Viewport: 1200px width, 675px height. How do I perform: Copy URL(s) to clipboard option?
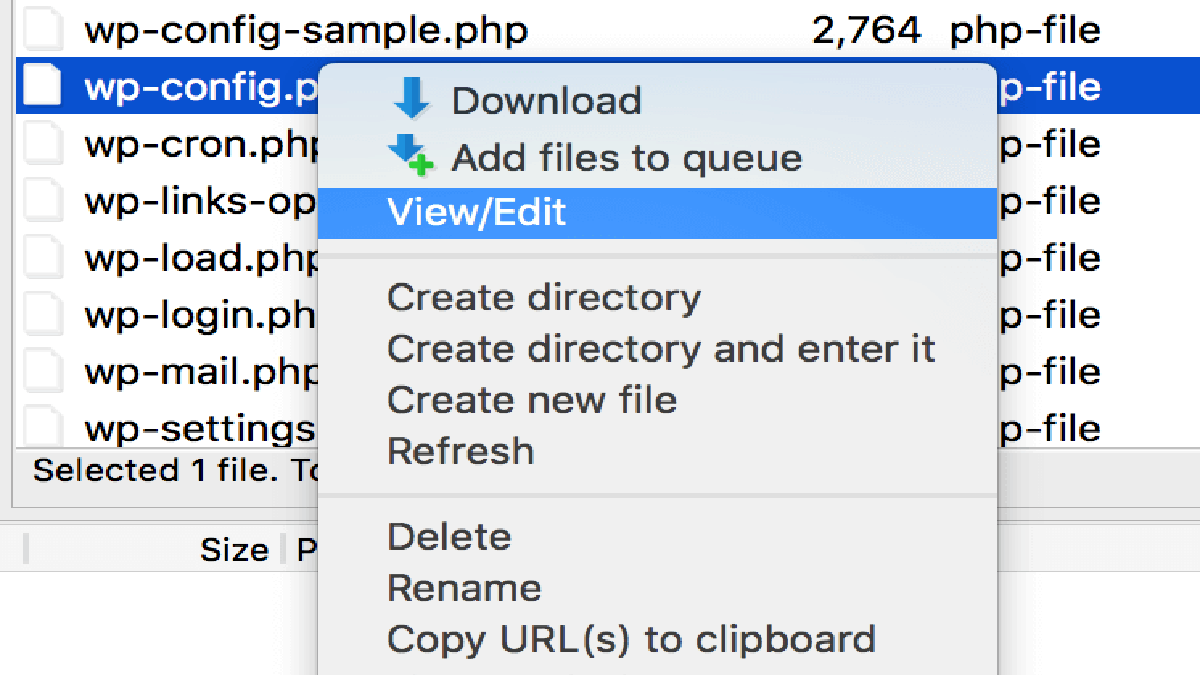click(x=657, y=639)
